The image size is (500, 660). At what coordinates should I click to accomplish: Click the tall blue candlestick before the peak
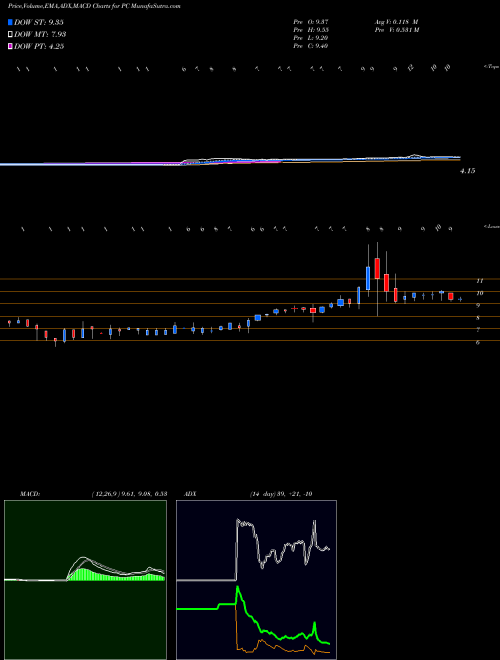(x=368, y=278)
